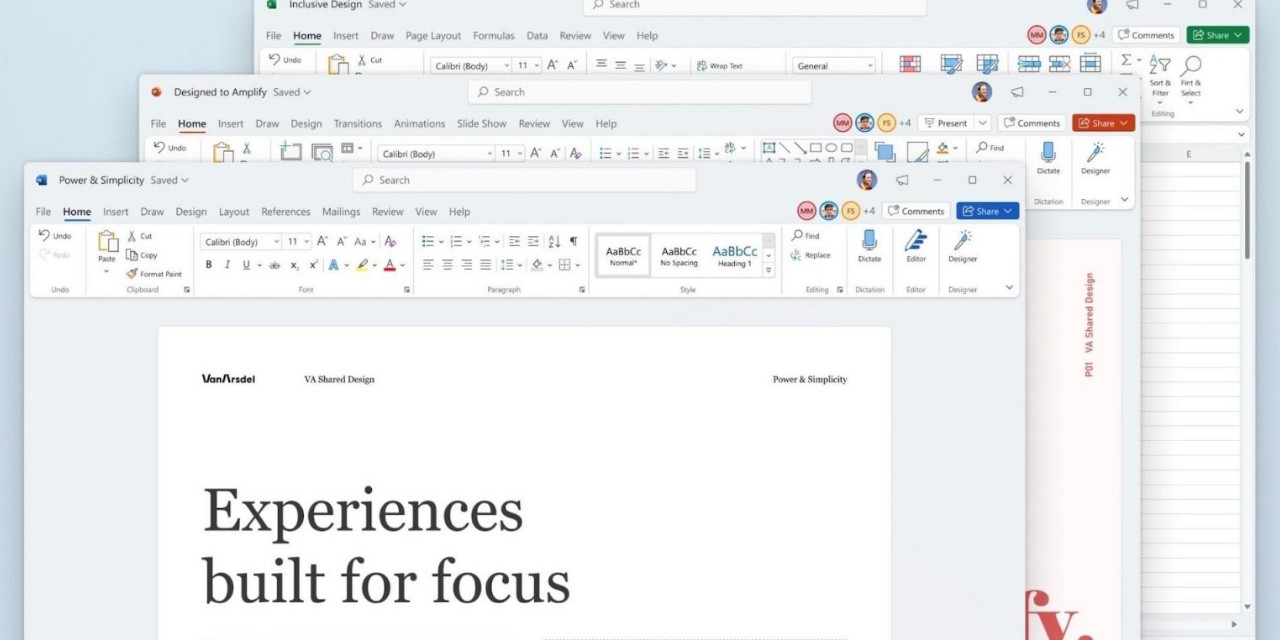1280x640 pixels.
Task: Increase font size in Word
Action: coord(322,241)
